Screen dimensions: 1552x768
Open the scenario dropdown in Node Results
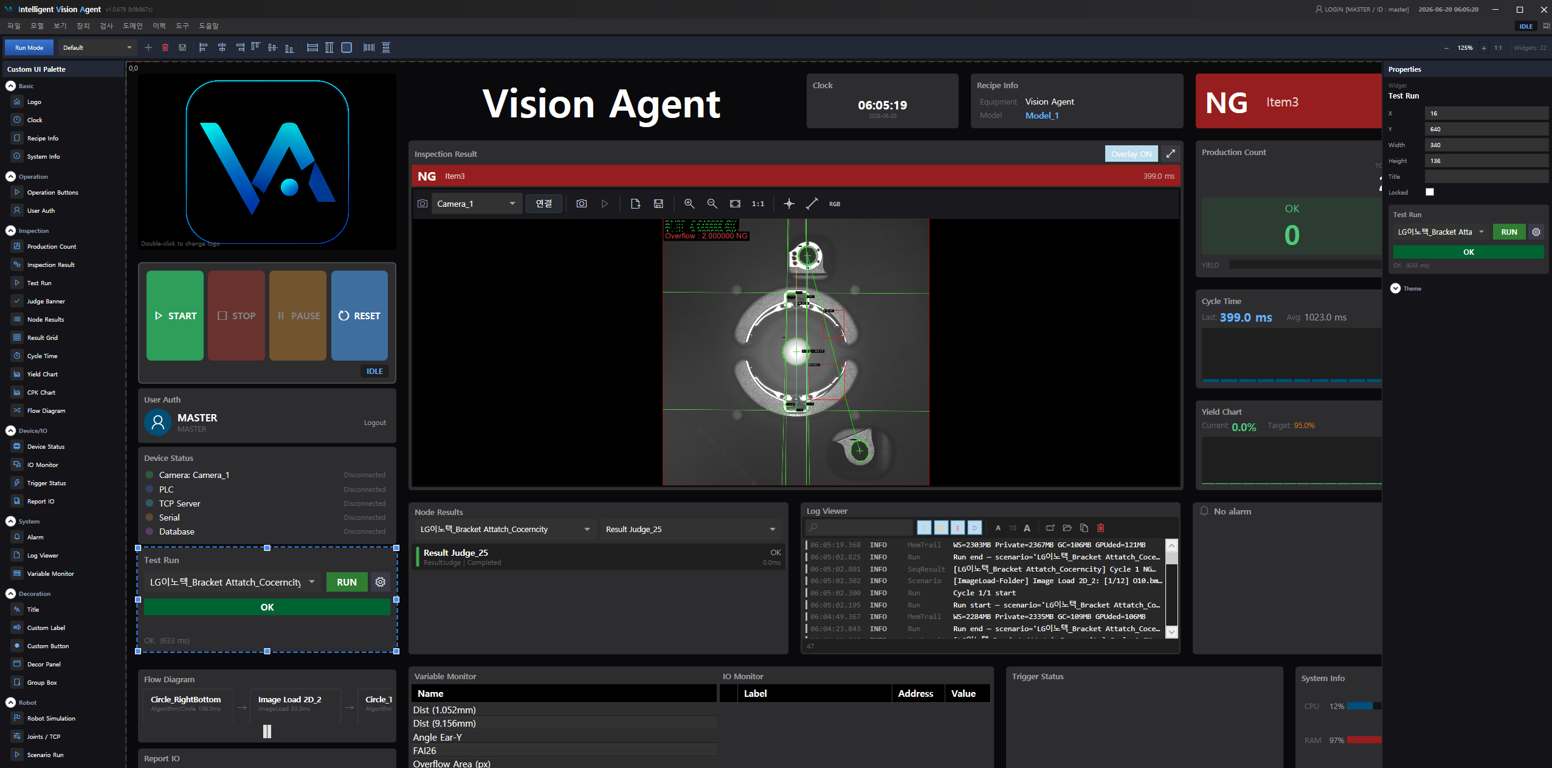(504, 530)
